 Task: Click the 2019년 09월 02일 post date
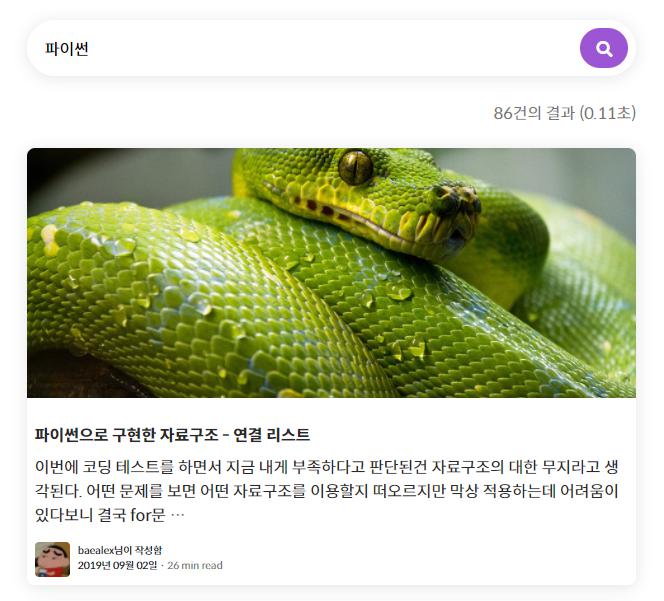point(117,565)
